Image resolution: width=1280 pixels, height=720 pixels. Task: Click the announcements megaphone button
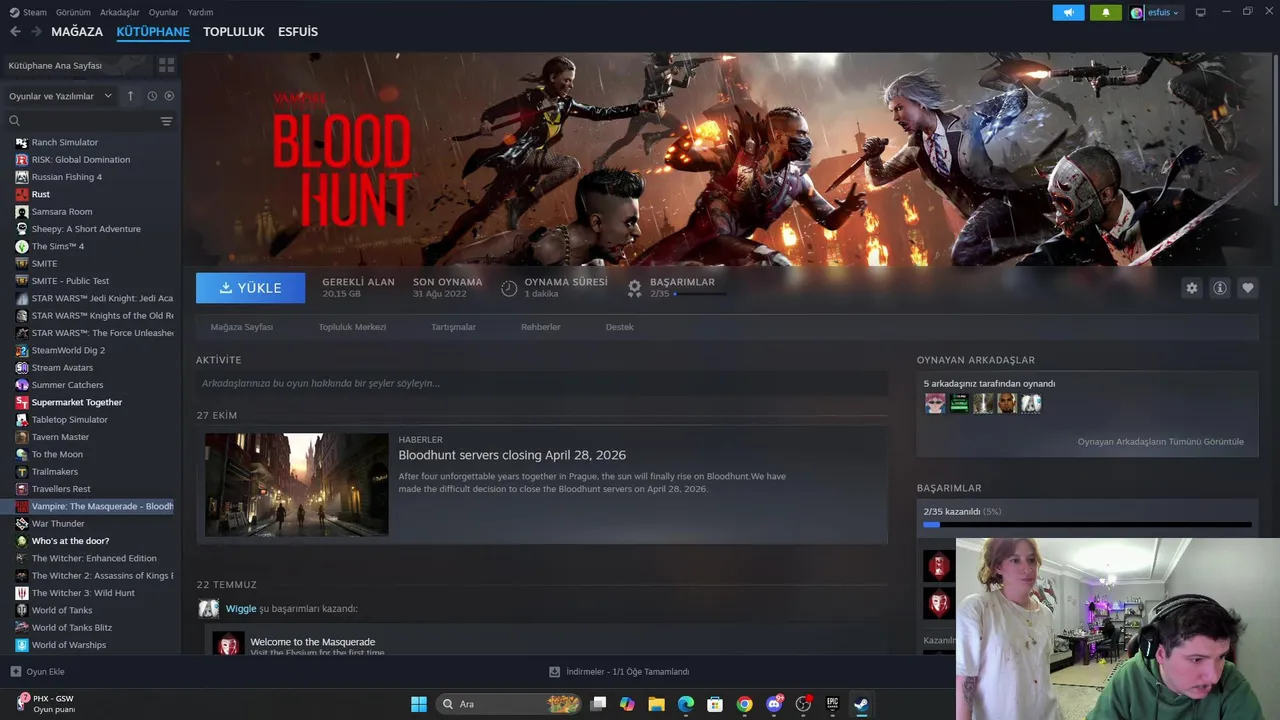[x=1068, y=13]
